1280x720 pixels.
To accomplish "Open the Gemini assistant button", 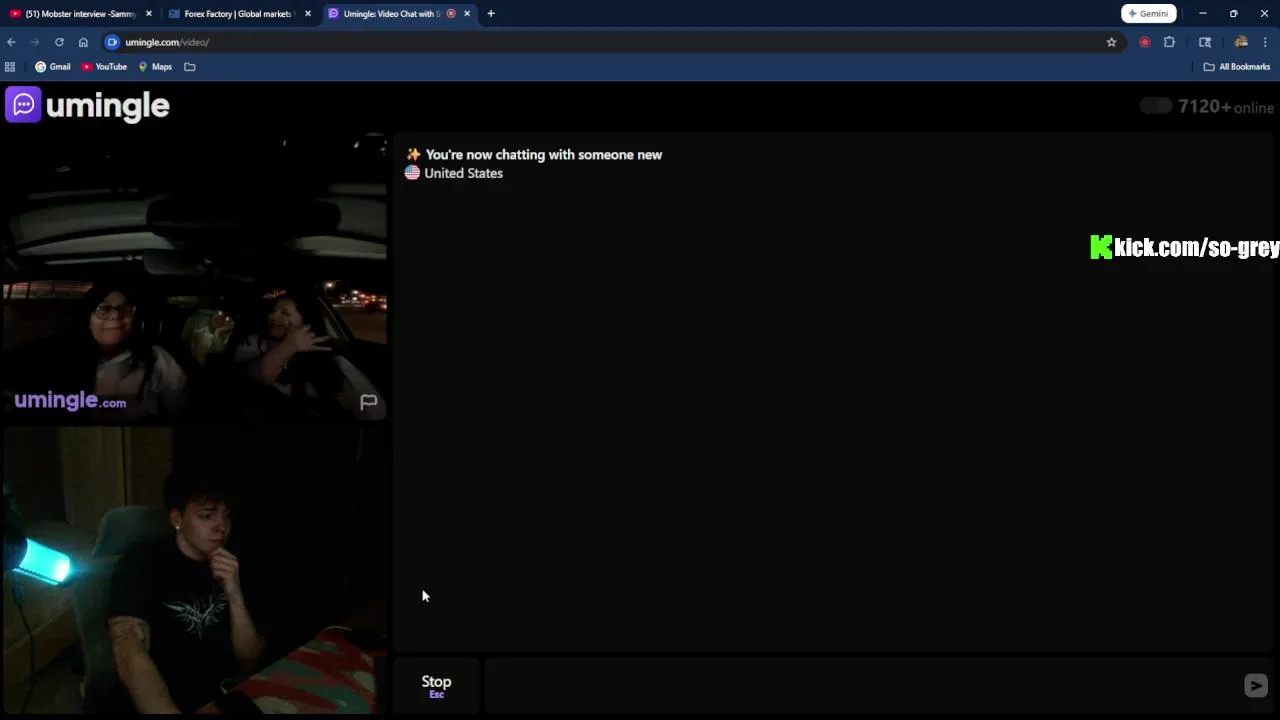I will 1148,14.
